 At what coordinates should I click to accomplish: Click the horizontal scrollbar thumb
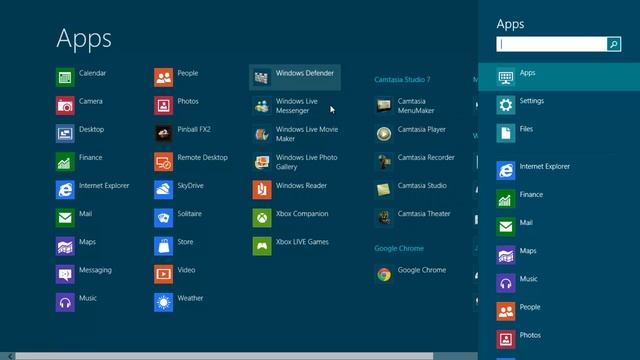click(224, 356)
